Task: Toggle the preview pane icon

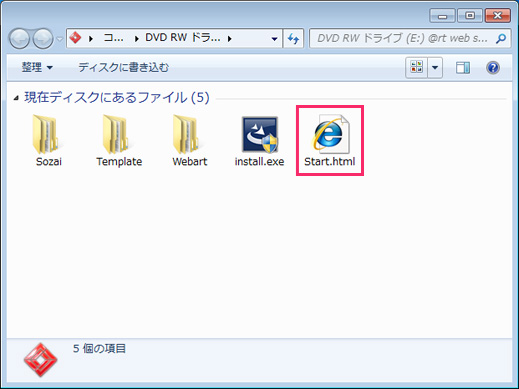Action: coord(463,68)
